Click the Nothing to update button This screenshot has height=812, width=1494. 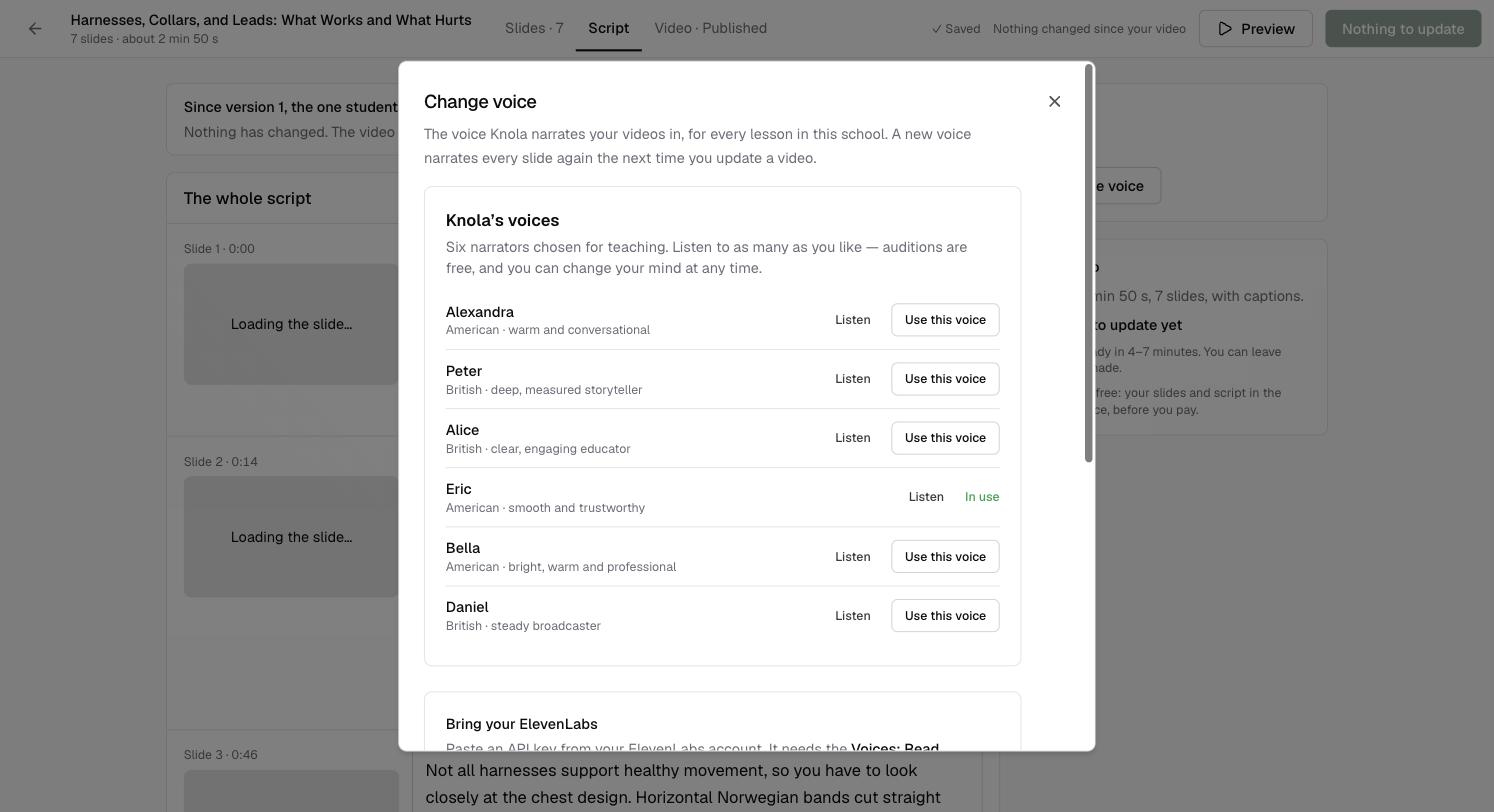click(x=1402, y=29)
